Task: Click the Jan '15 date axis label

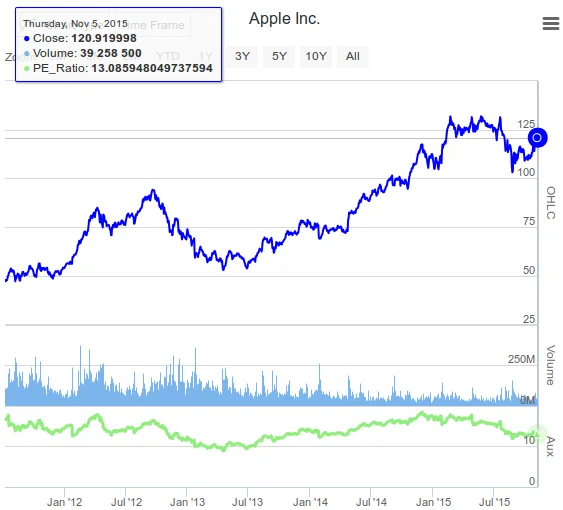Action: [433, 502]
